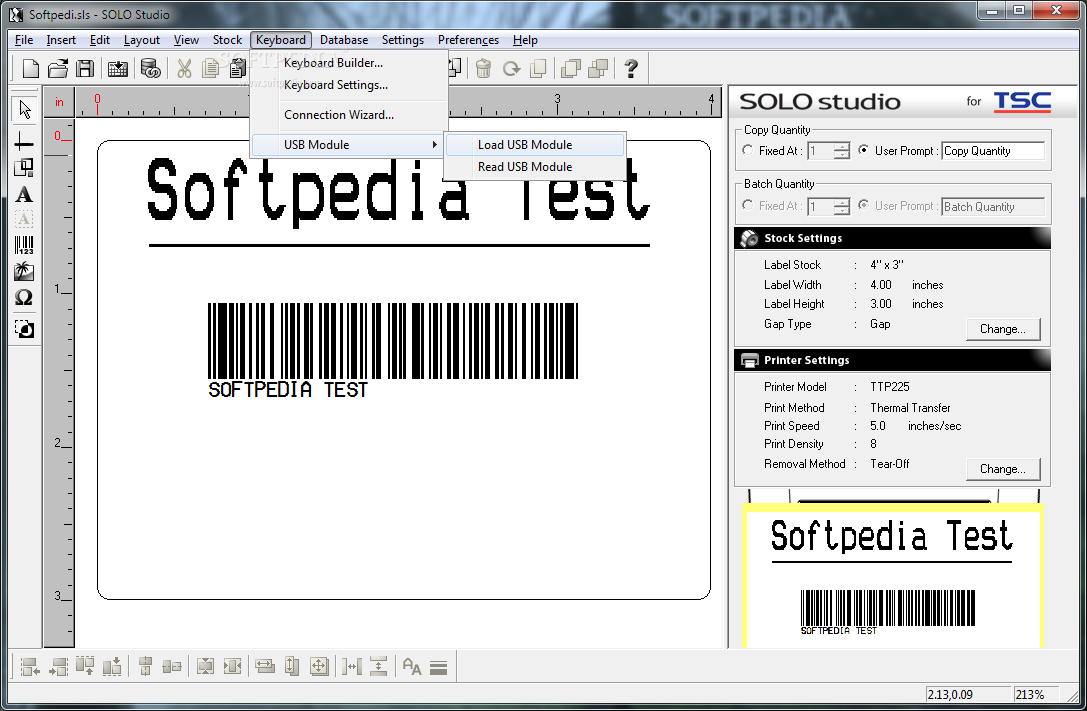
Task: Click the align top edges icon
Action: click(85, 667)
